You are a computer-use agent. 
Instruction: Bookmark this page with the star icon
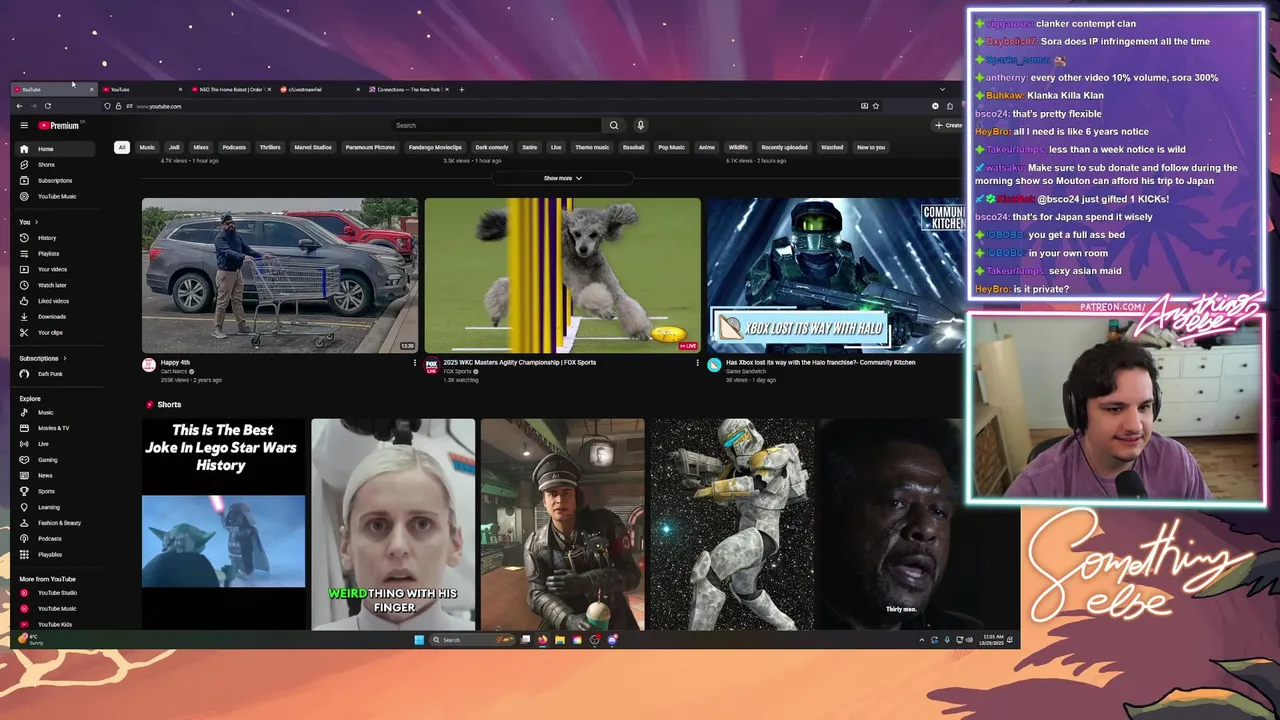[x=876, y=106]
